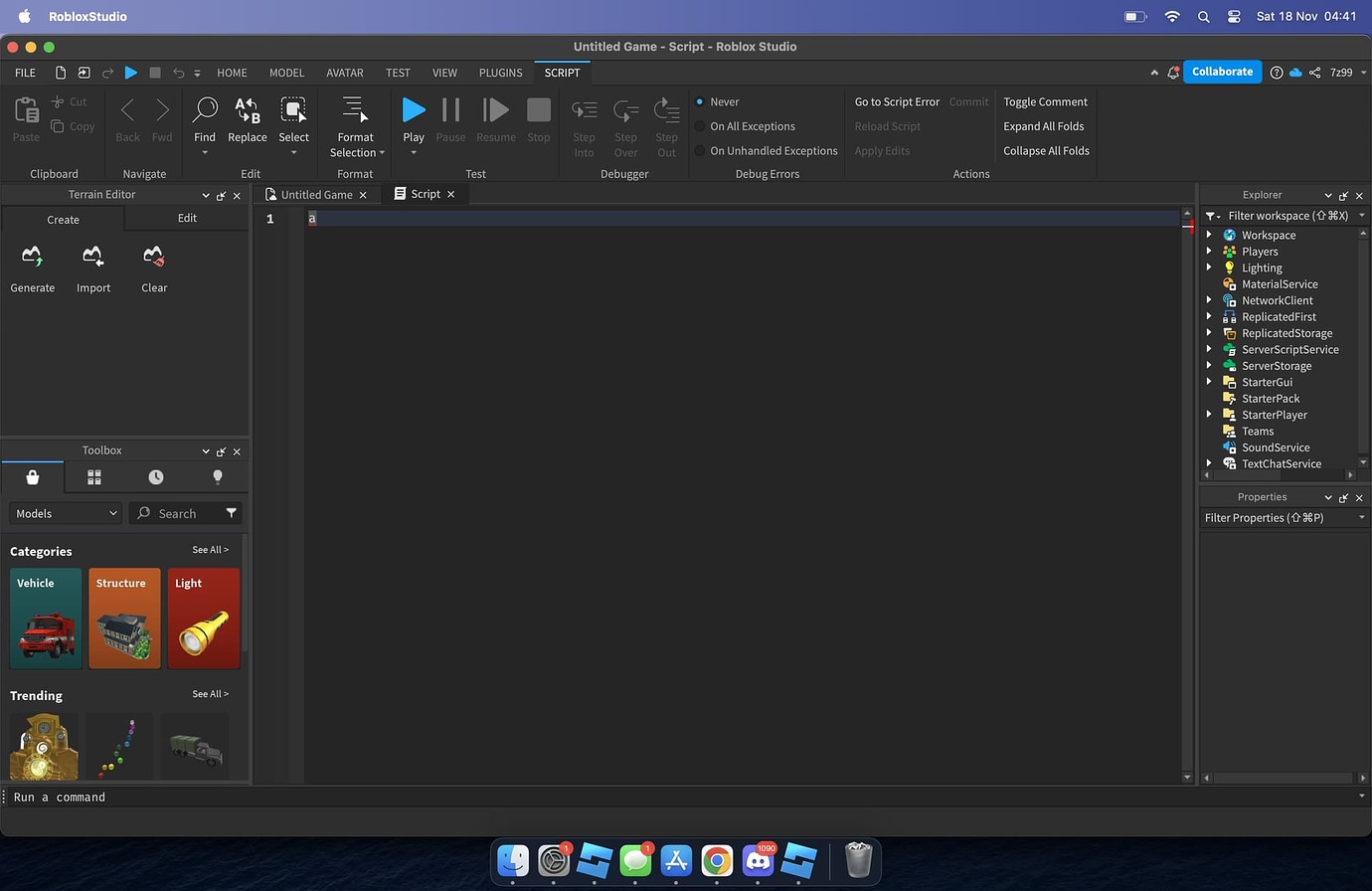Click the Clear terrain icon
The width and height of the screenshot is (1372, 891).
[x=154, y=258]
